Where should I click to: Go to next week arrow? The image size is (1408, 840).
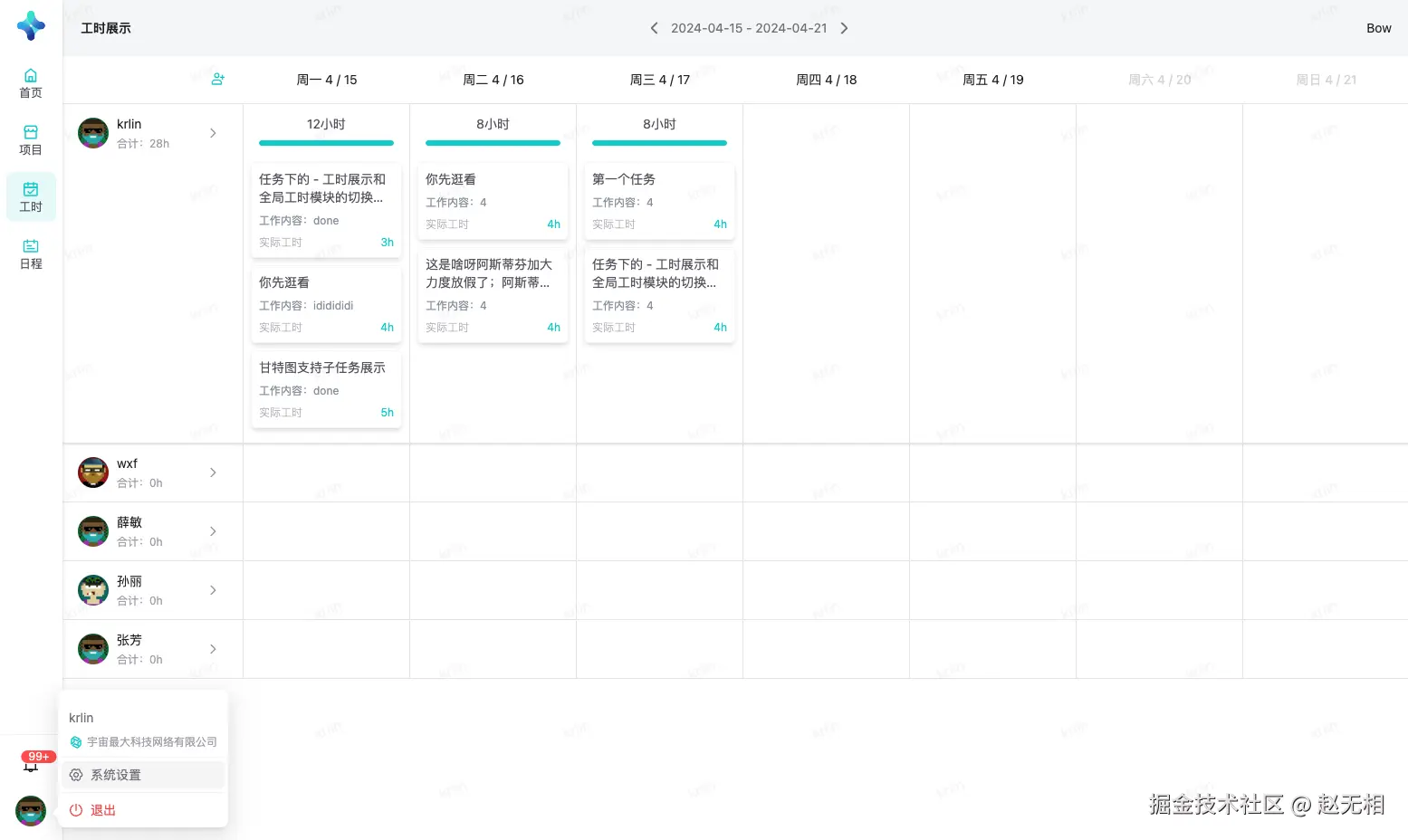pyautogui.click(x=844, y=28)
